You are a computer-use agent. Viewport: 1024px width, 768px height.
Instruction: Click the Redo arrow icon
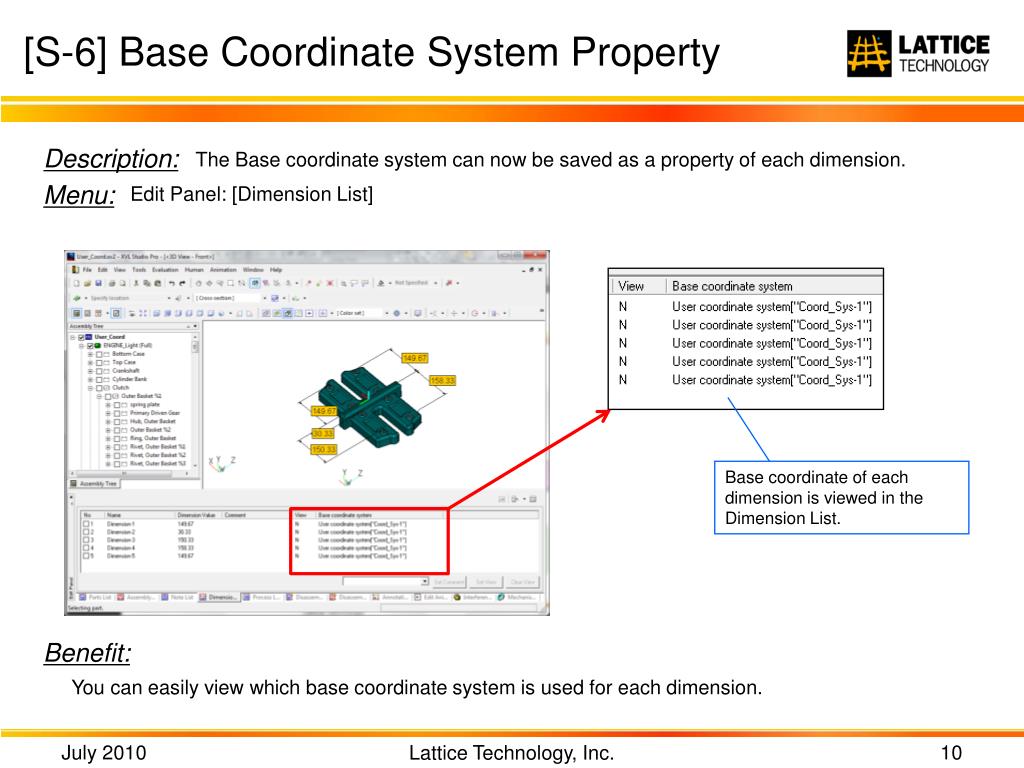coord(182,283)
